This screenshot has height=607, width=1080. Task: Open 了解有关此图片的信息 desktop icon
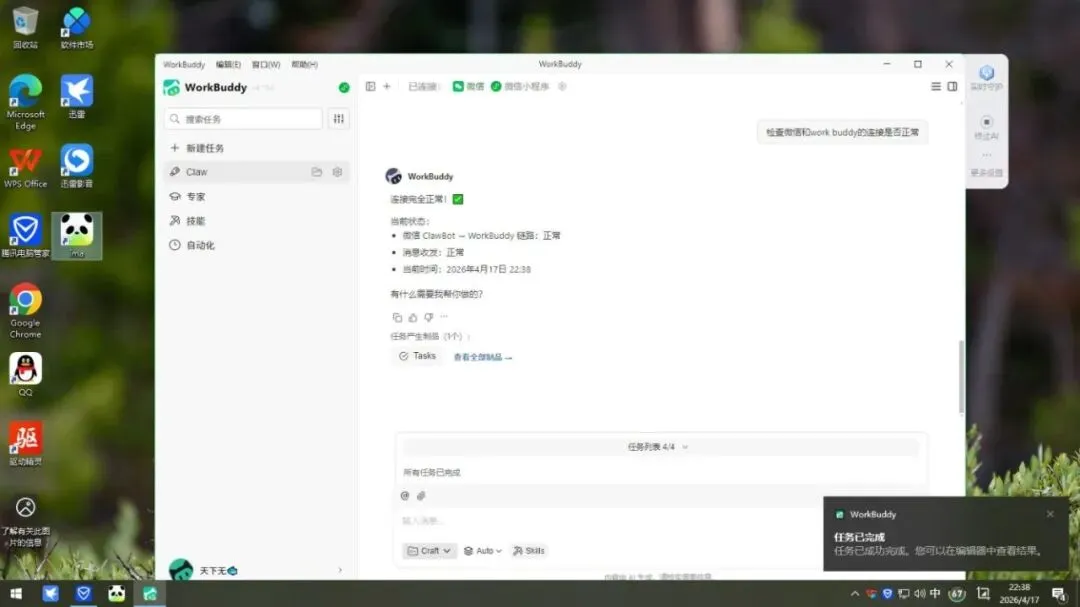point(25,522)
